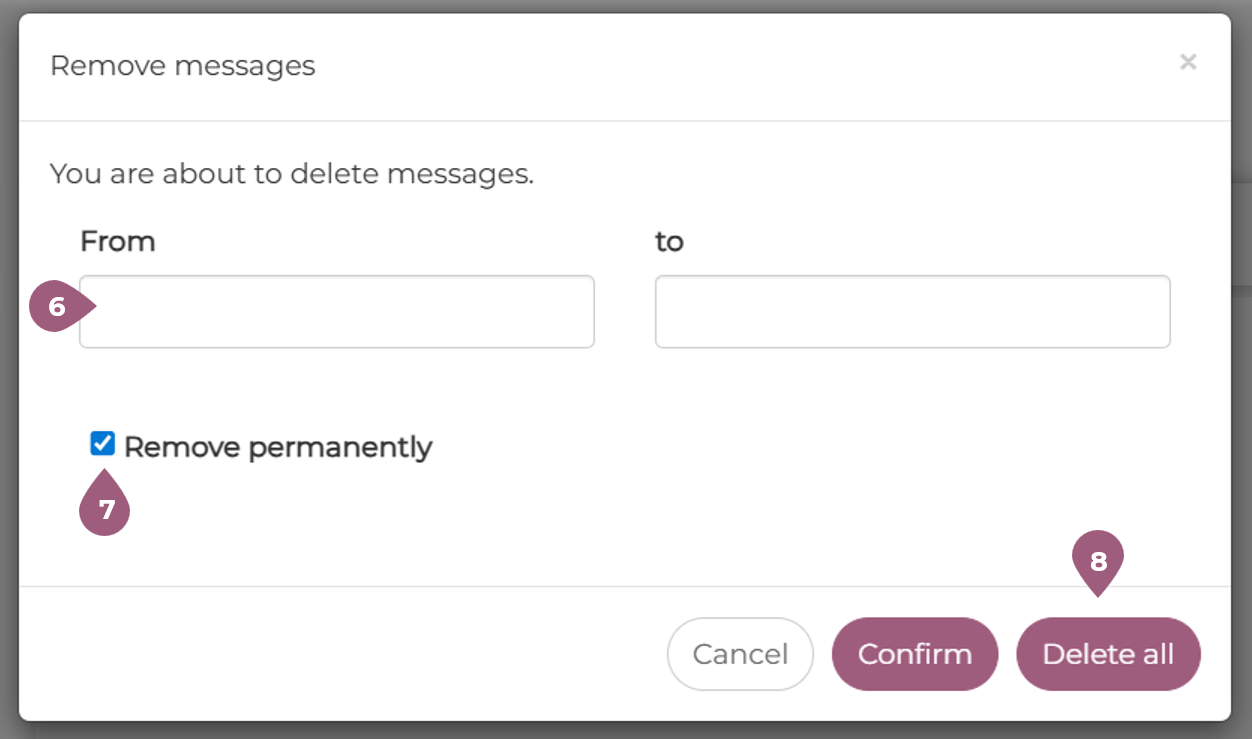The width and height of the screenshot is (1252, 739).
Task: Focus the From input field
Action: click(x=337, y=312)
